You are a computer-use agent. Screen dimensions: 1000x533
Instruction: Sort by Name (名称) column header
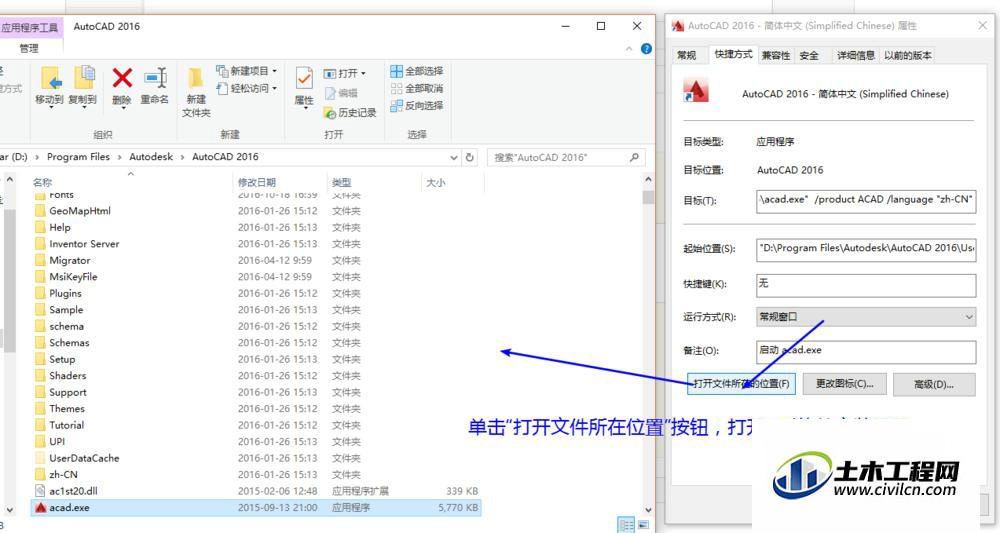point(43,182)
